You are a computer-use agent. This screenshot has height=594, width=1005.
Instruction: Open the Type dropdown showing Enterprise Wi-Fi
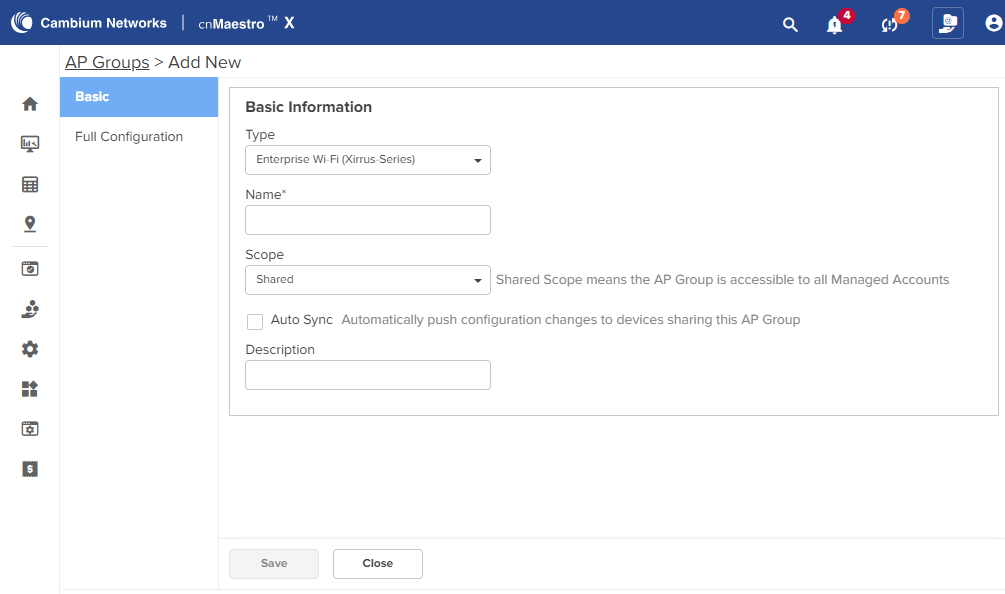tap(368, 160)
